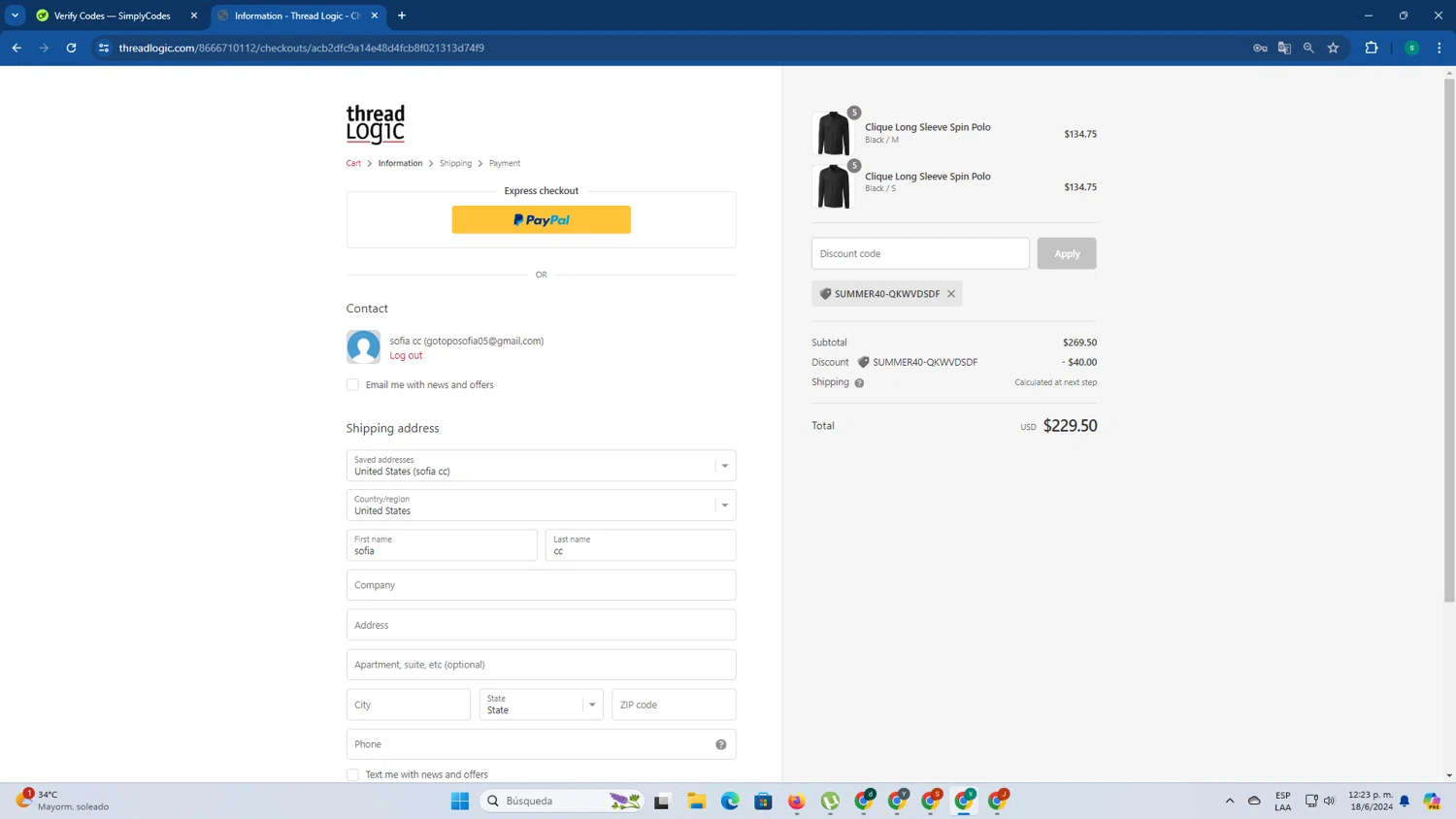Focus the Last name field

pyautogui.click(x=641, y=545)
